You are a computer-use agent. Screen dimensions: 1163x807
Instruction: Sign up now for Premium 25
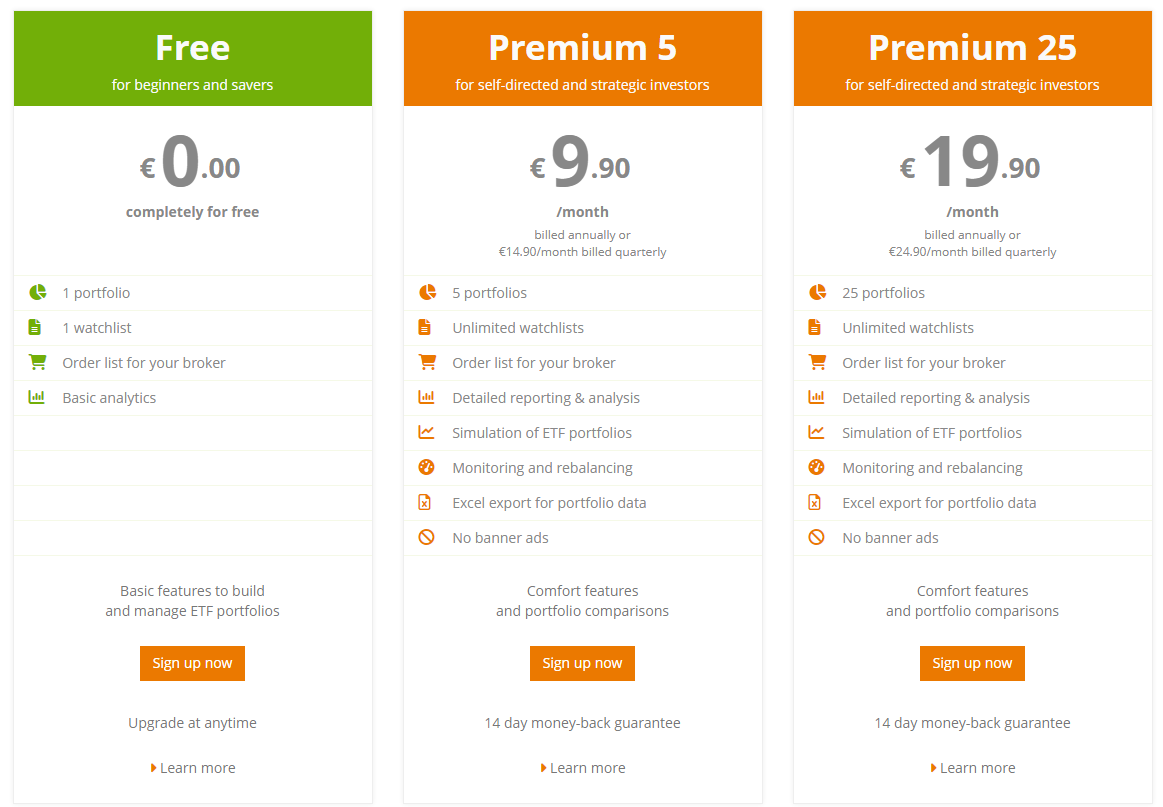(972, 663)
